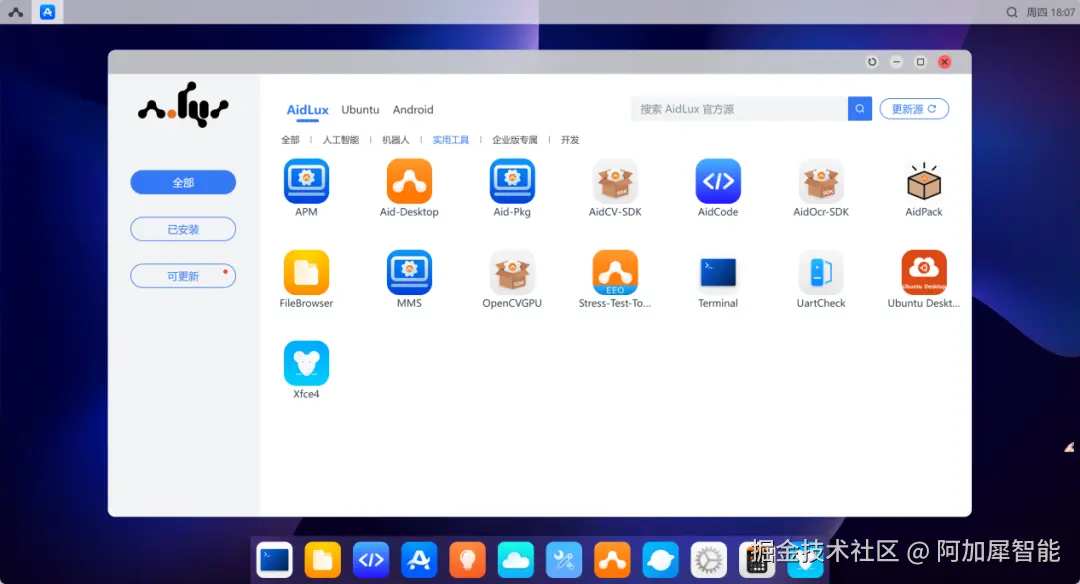The width and height of the screenshot is (1080, 584).
Task: Show updatable apps with 可更新 button
Action: coord(183,276)
